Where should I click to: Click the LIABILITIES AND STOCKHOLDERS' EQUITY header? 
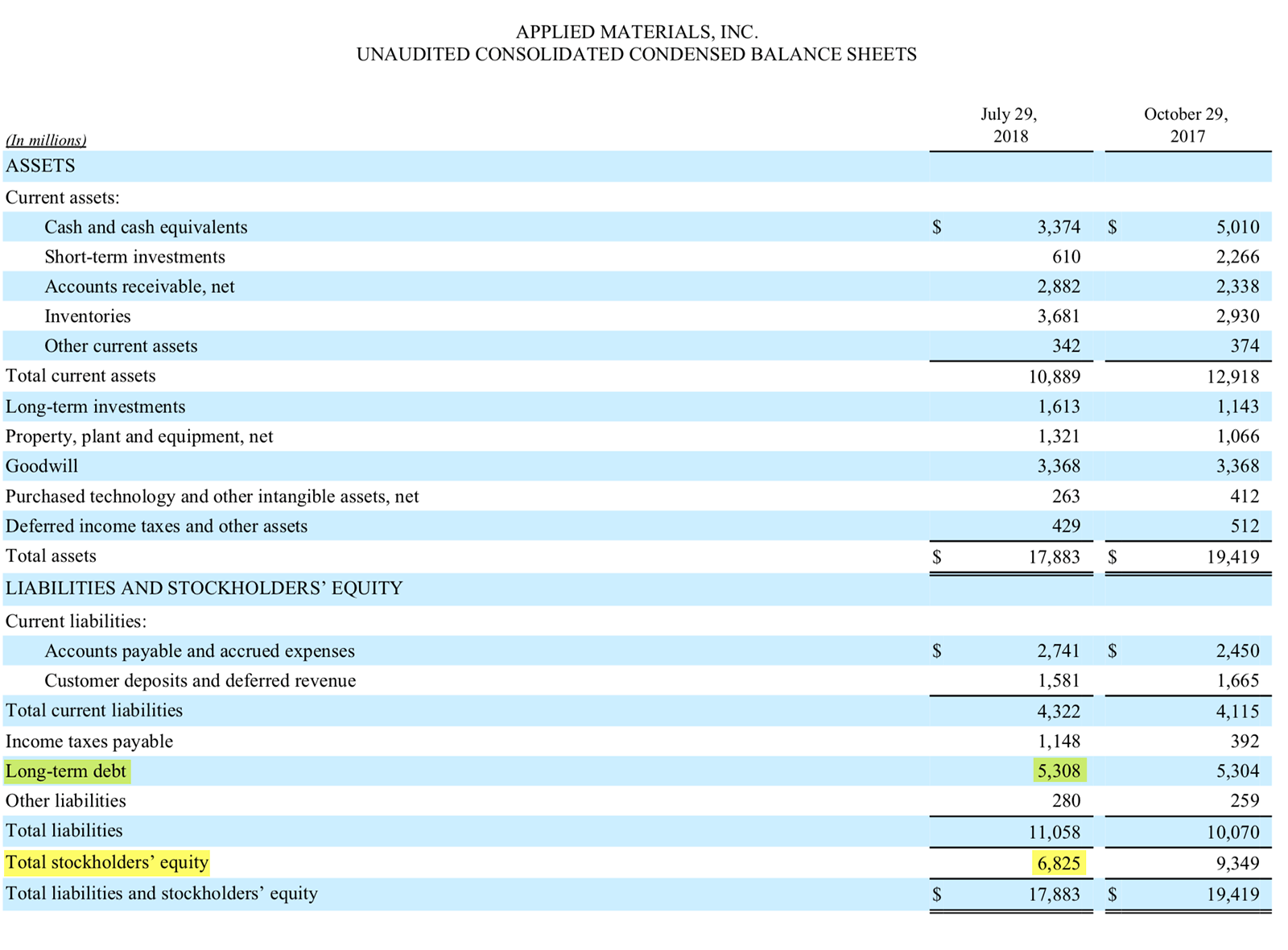tap(204, 589)
